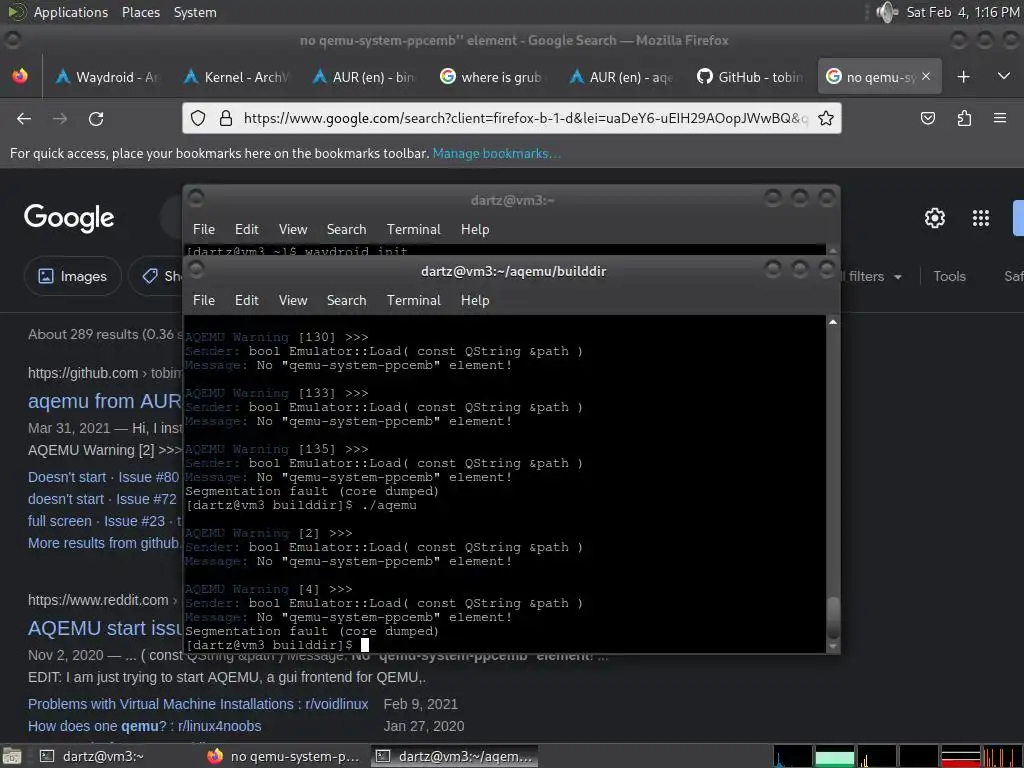Open the 'aqemu from AUR' search result
Image resolution: width=1024 pixels, height=768 pixels.
[x=104, y=401]
